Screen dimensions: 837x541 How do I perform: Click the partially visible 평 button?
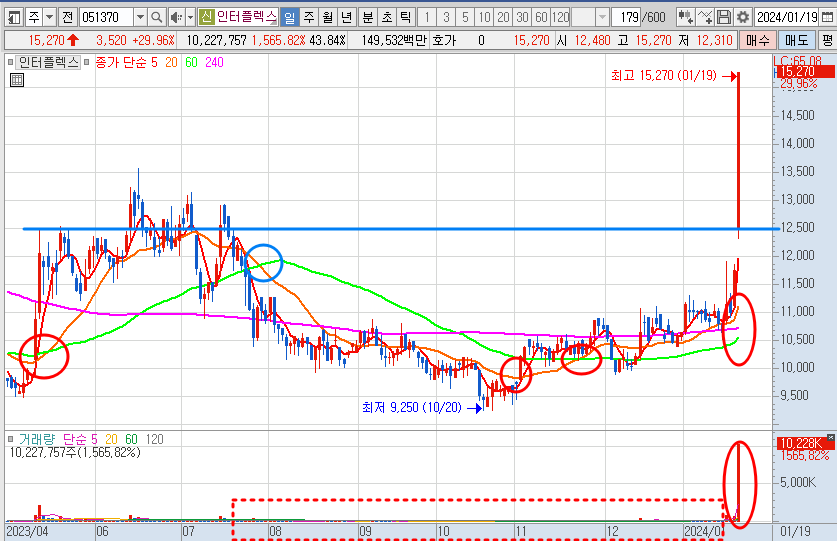tap(827, 40)
